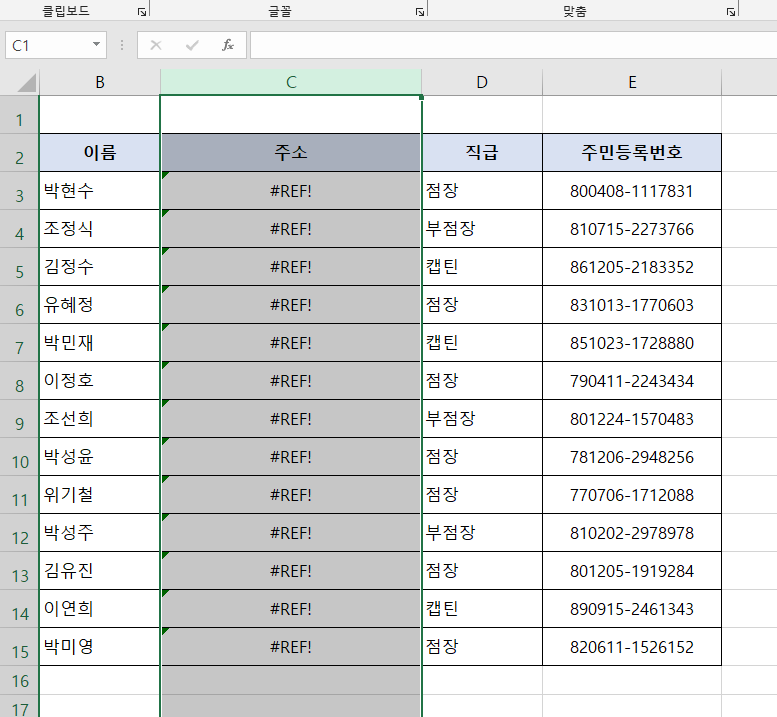Select row 1 header
The height and width of the screenshot is (717, 777).
19,114
